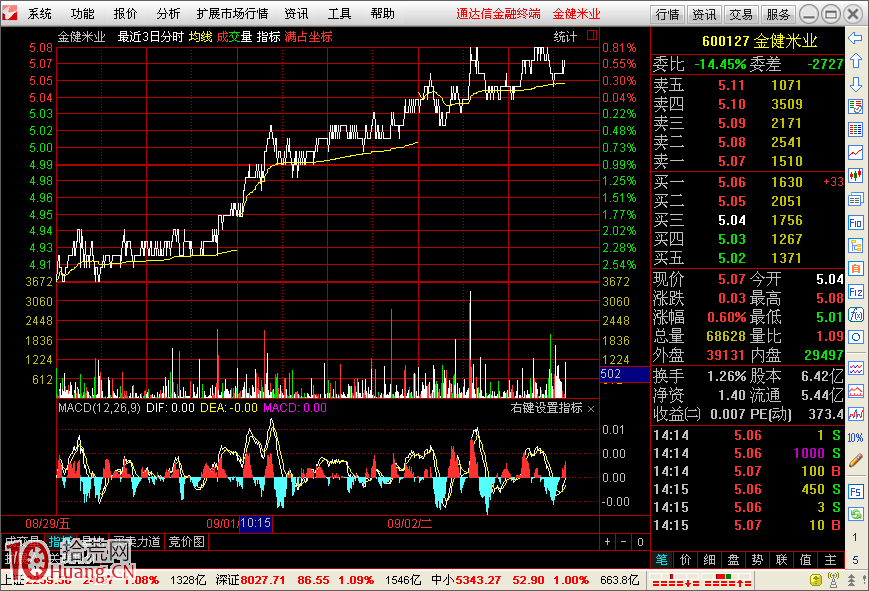Click the antenna signal status bar icon
This screenshot has width=869, height=591.
coord(833,580)
